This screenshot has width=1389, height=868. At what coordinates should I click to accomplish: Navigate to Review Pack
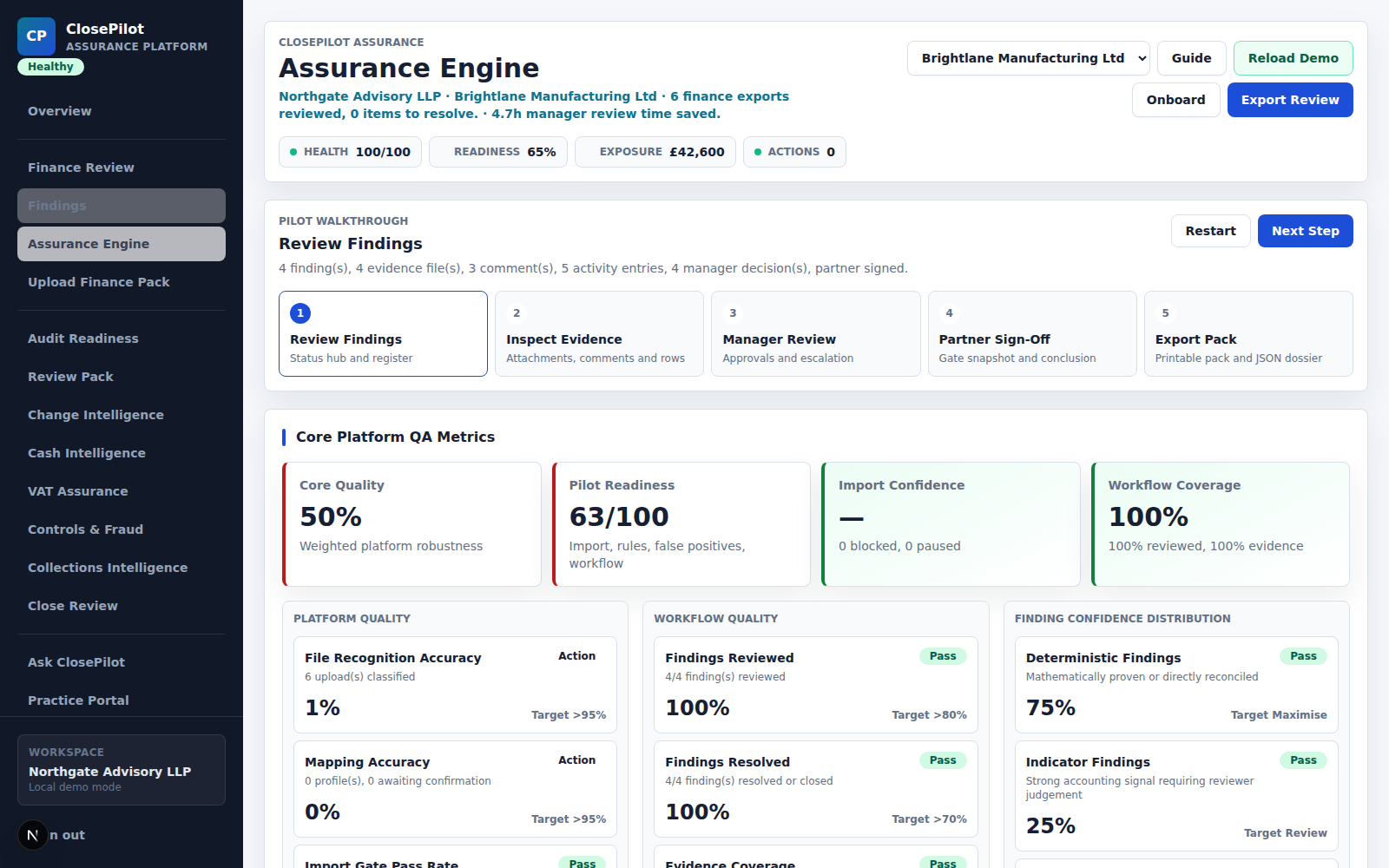(x=122, y=377)
